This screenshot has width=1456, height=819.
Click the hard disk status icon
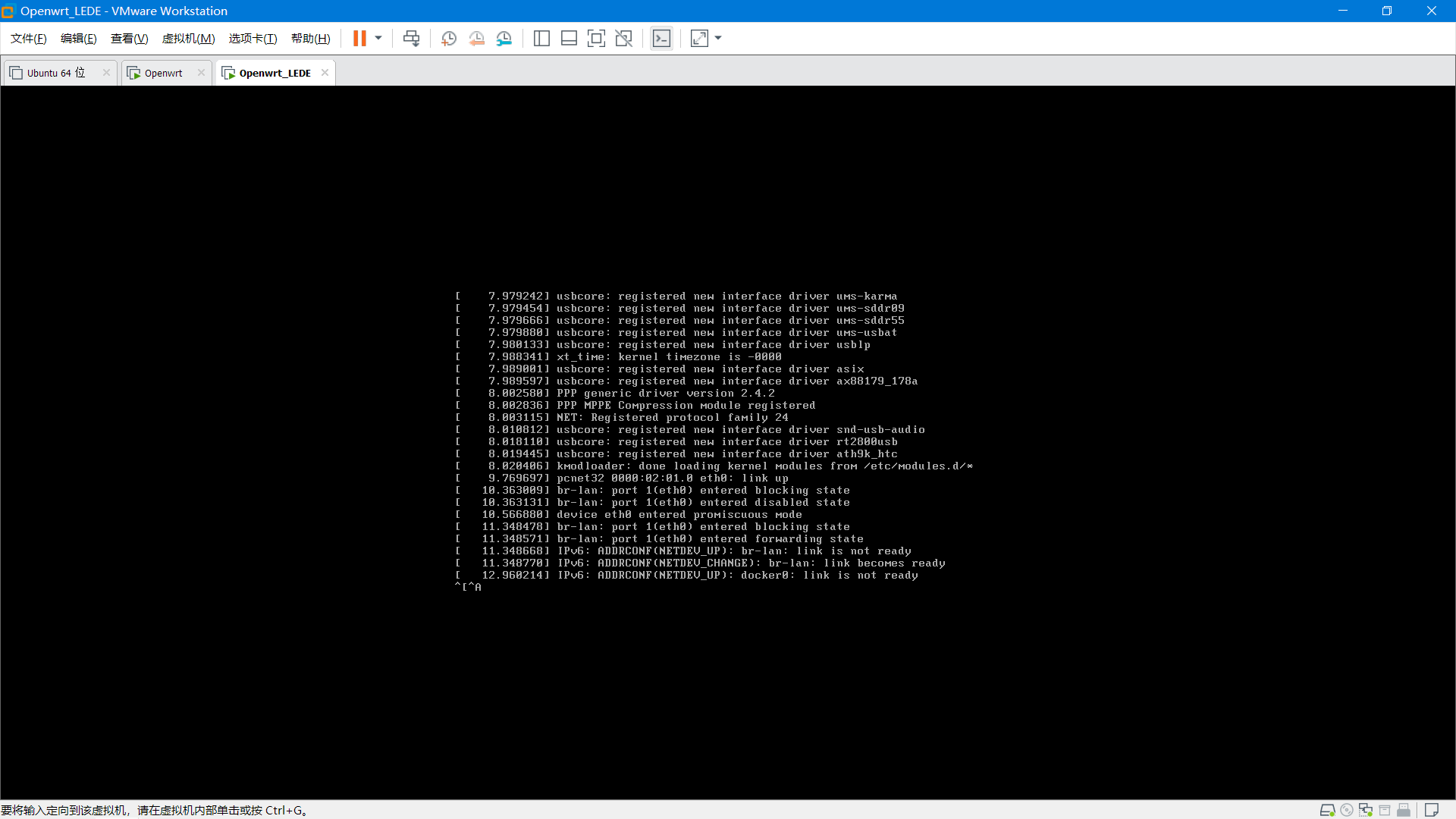tap(1327, 811)
